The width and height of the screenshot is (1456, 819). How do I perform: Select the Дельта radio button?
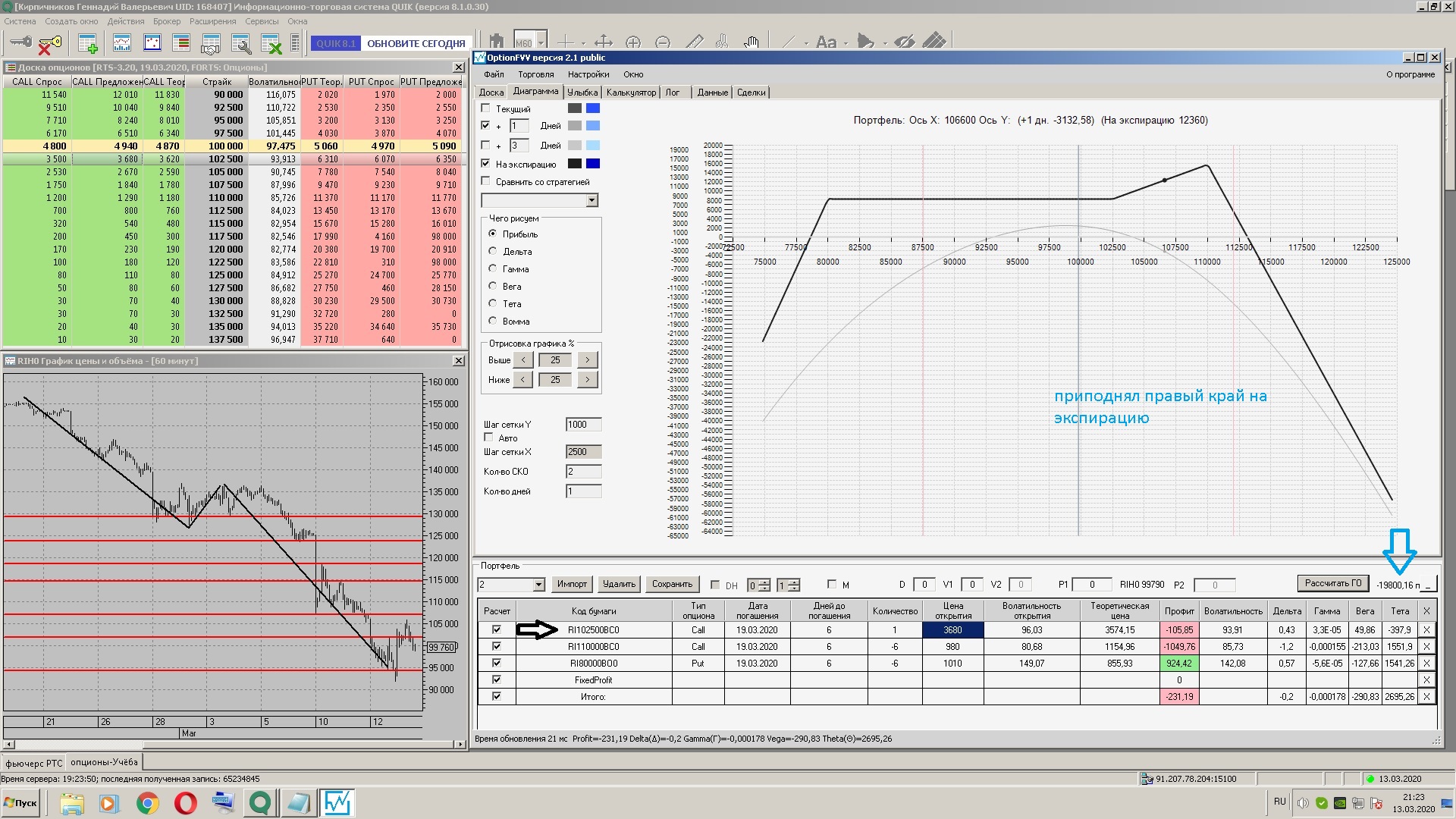click(x=493, y=251)
